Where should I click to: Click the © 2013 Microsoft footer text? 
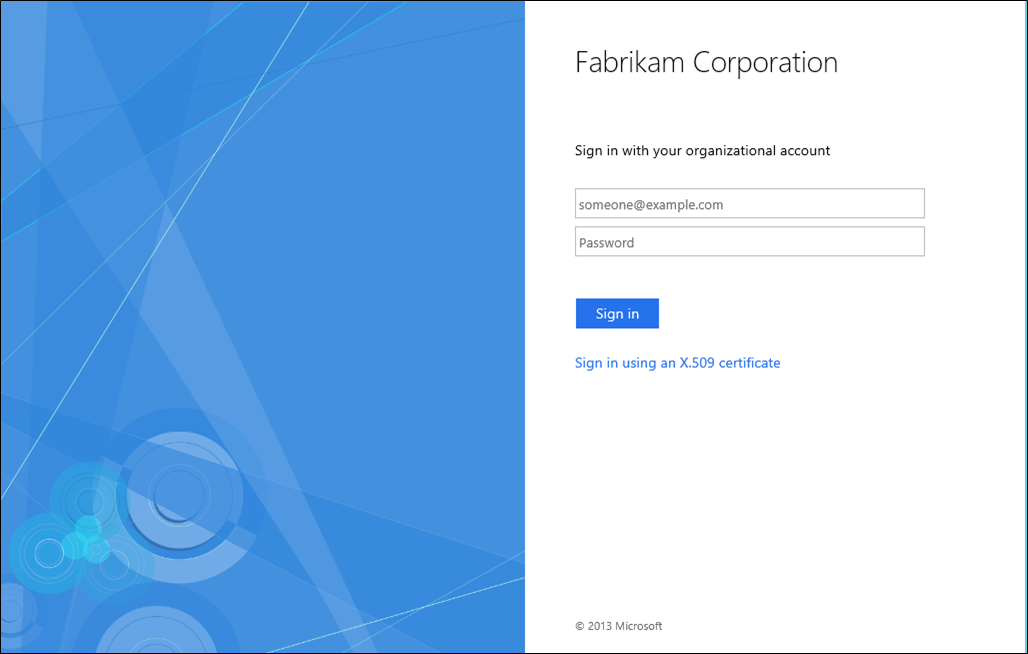(618, 626)
